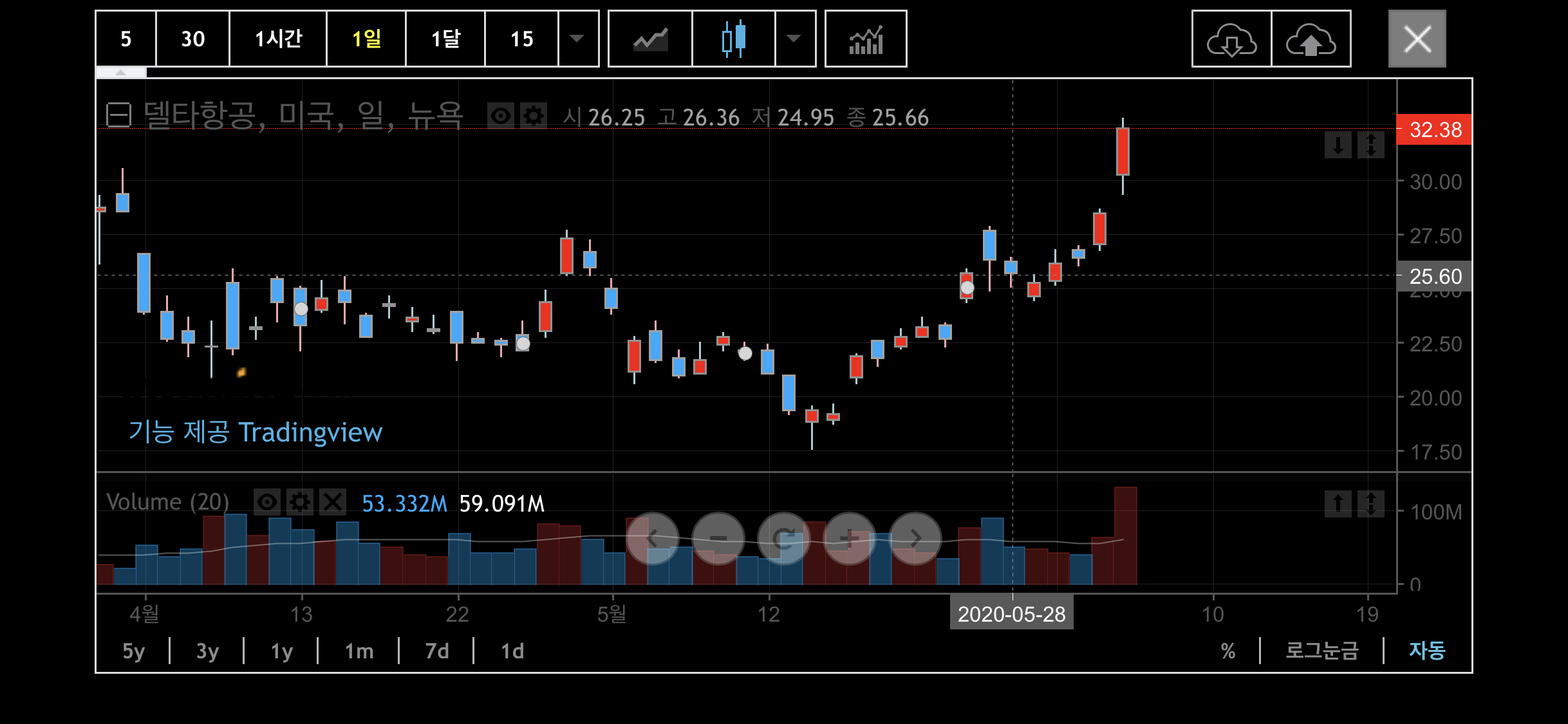
Task: Toggle visibility of Volume indicator
Action: 266,502
